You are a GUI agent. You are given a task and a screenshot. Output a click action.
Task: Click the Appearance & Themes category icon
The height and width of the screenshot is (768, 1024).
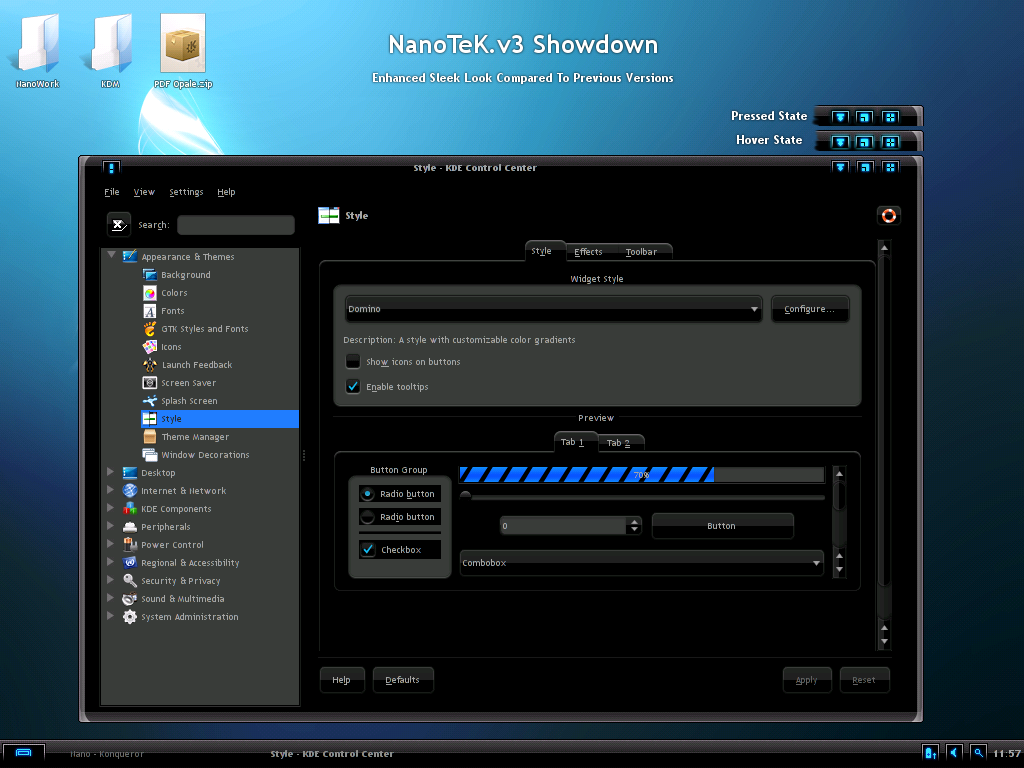[x=129, y=256]
